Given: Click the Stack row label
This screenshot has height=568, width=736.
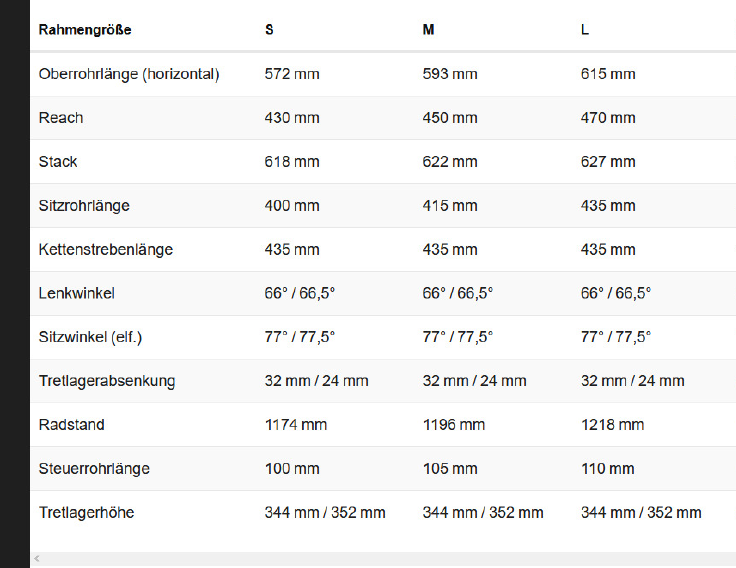Looking at the screenshot, I should (58, 161).
